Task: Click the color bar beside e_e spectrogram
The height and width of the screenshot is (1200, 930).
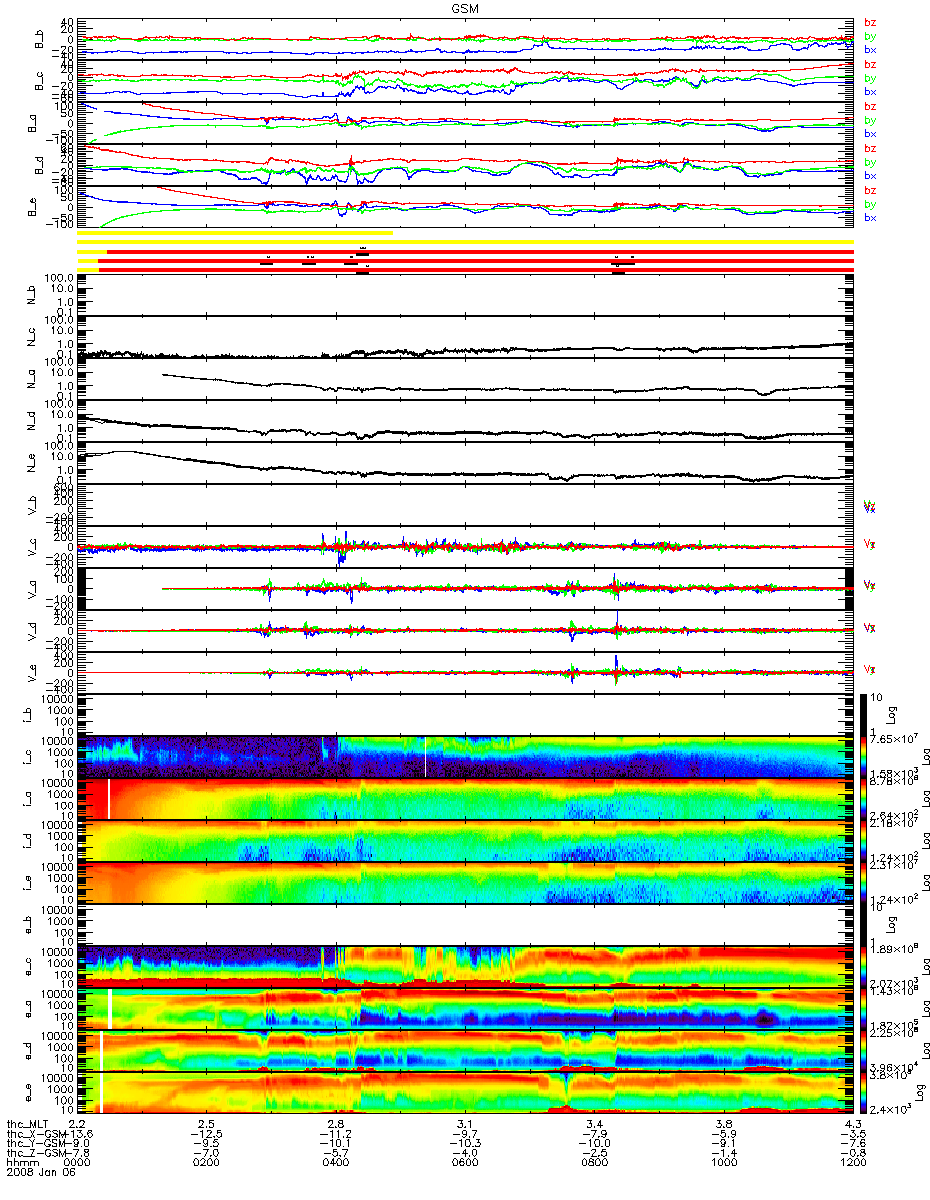Action: click(x=865, y=1092)
